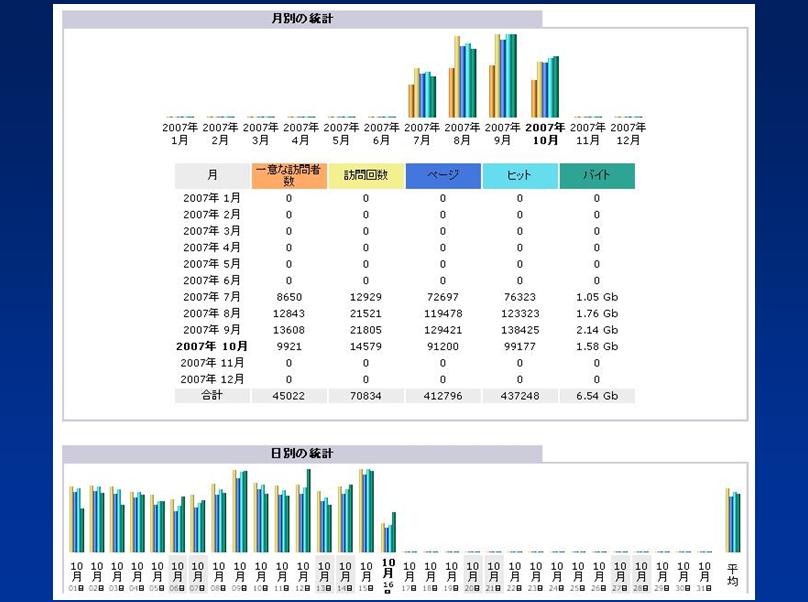
Task: Open 2007年 7月 label under monthly chart
Action: 424,134
